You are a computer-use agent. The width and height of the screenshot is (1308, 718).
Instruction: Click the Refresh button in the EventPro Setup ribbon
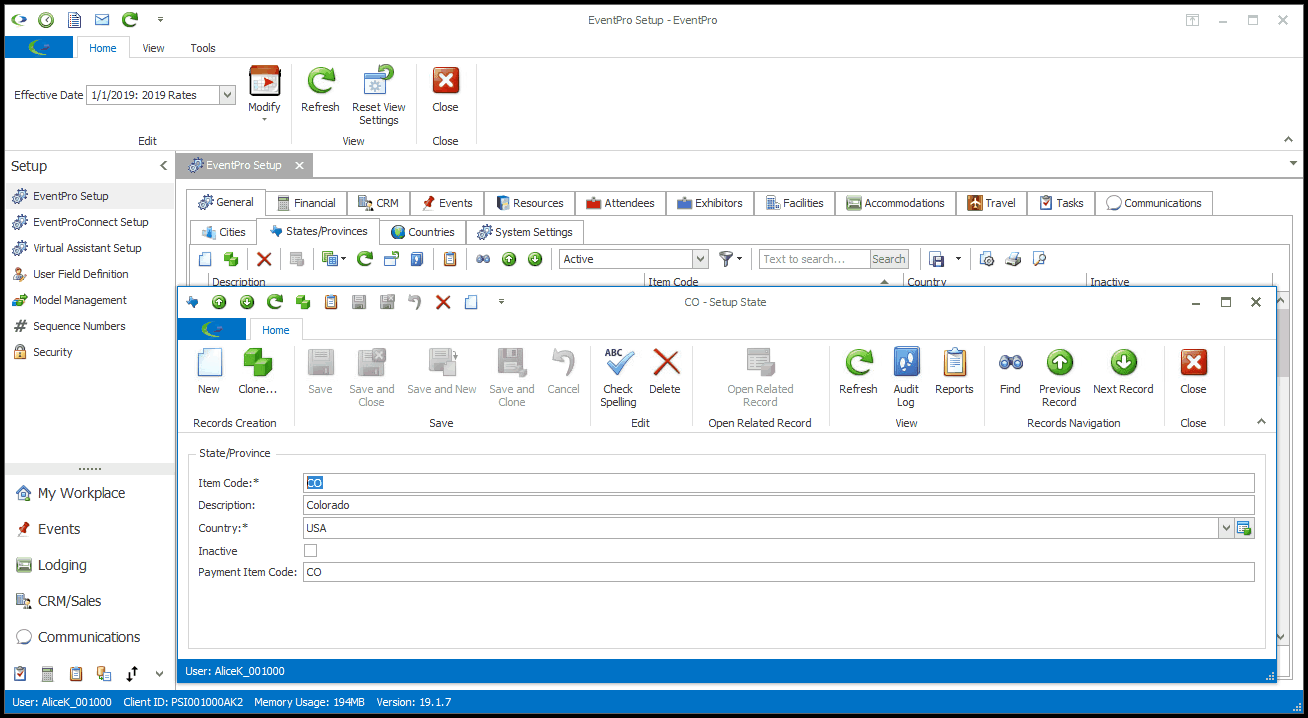[x=320, y=90]
